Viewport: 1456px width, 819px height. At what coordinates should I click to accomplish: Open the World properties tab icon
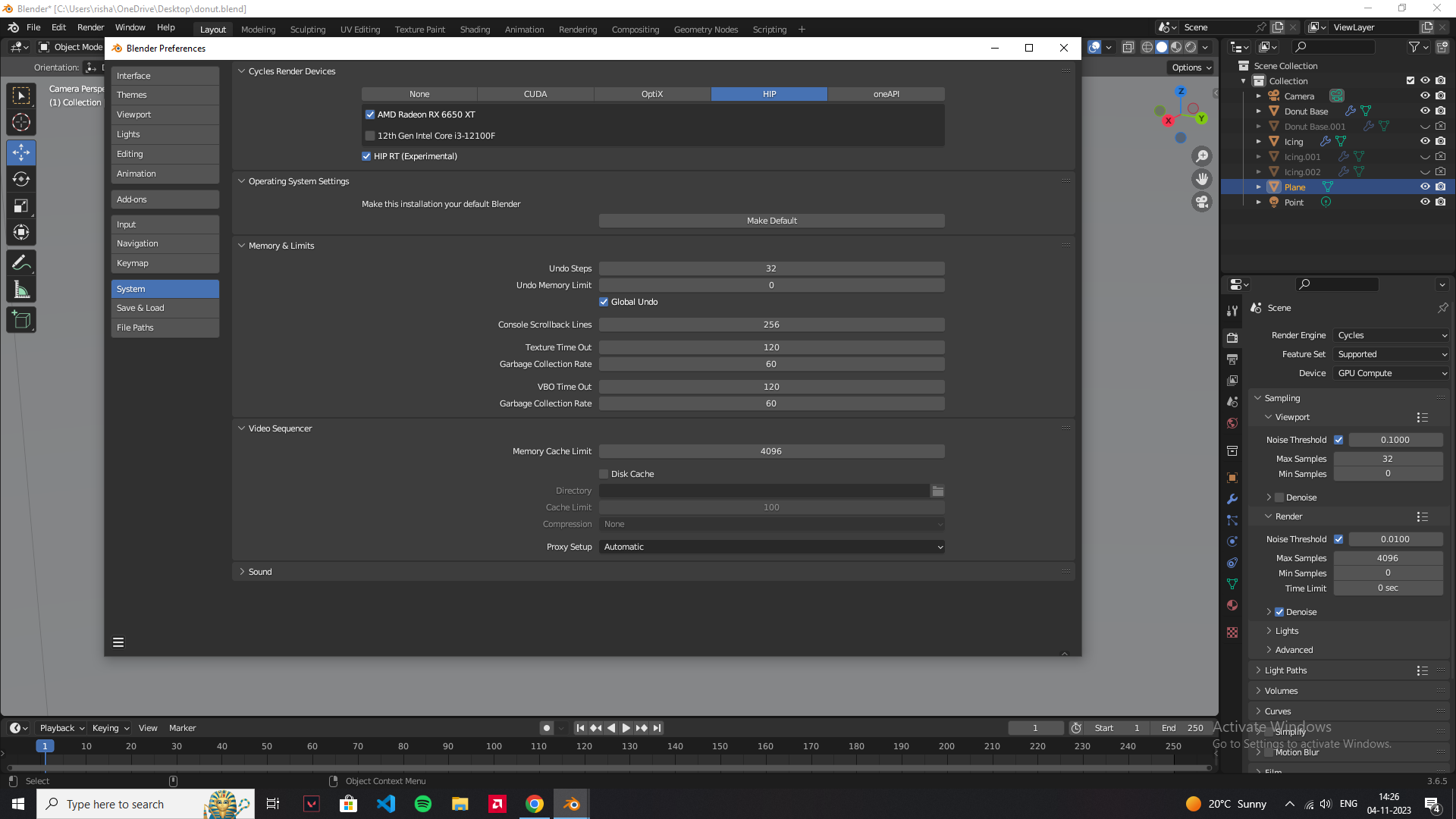1232,423
